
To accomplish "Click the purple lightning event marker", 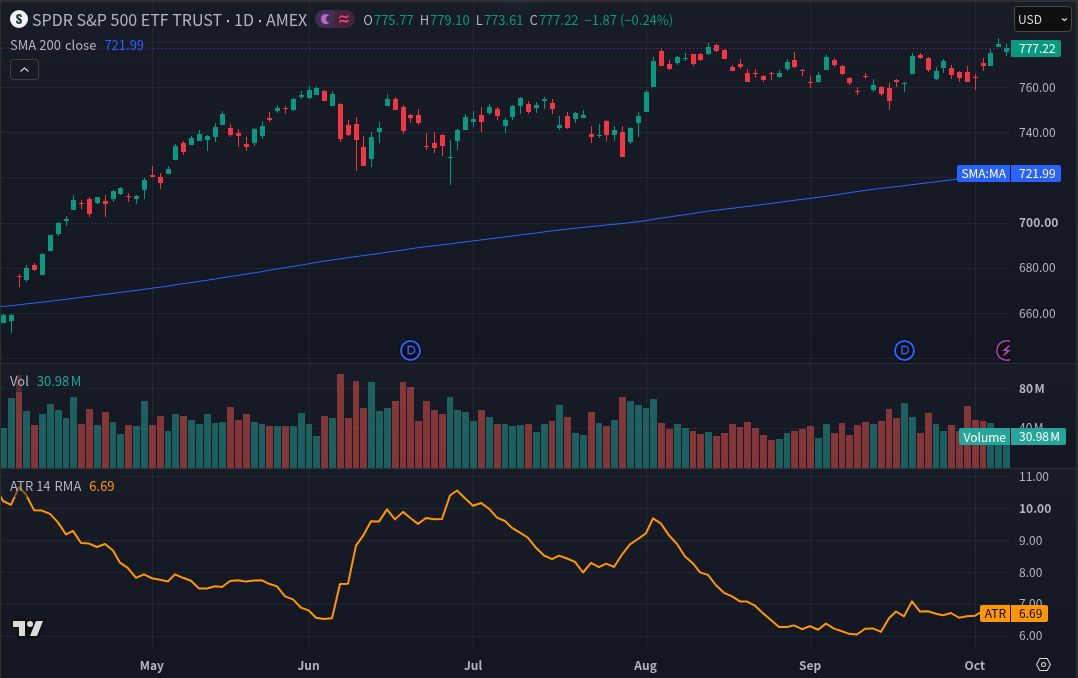I will coord(1004,351).
